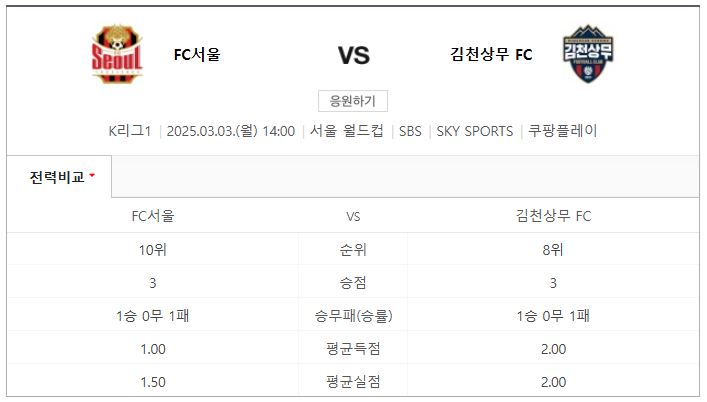Expand the red arrow beside 전력비교

tap(92, 175)
